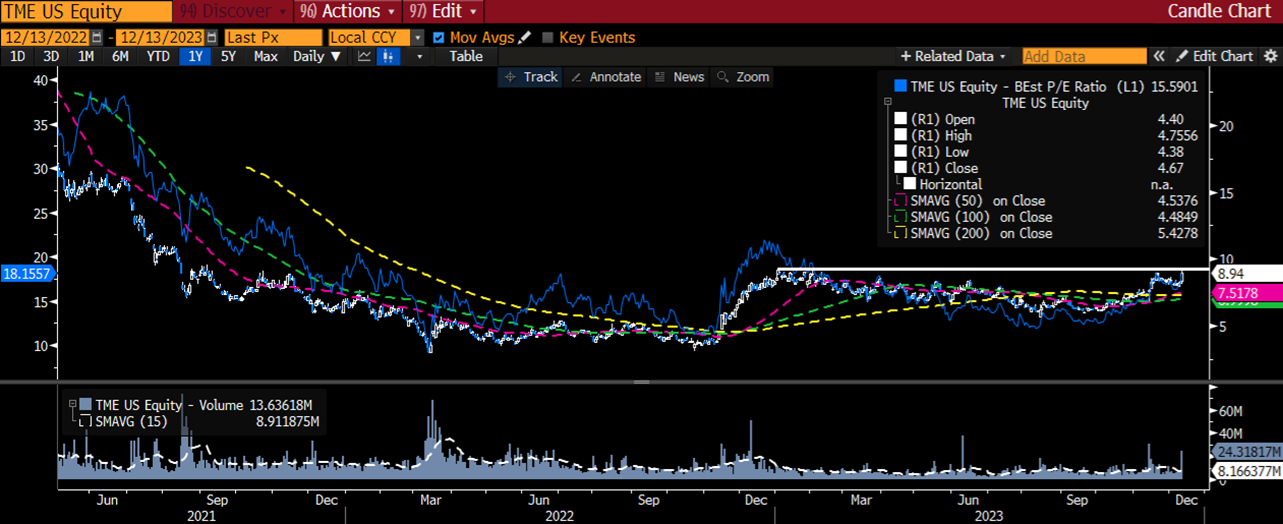
Task: Open the Edit menu
Action: click(x=445, y=11)
